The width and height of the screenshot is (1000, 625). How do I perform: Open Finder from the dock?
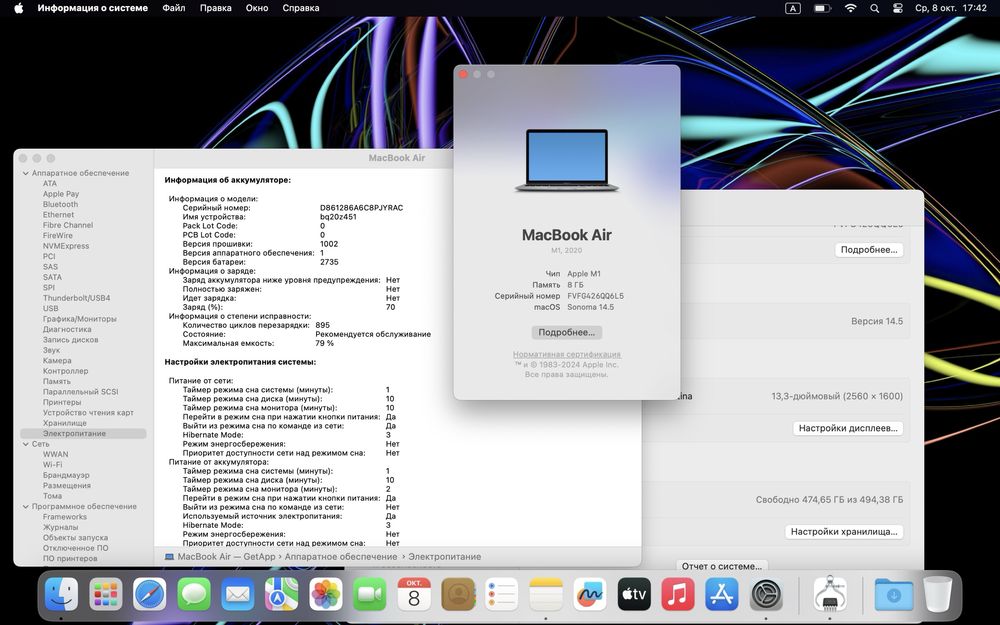pos(62,595)
